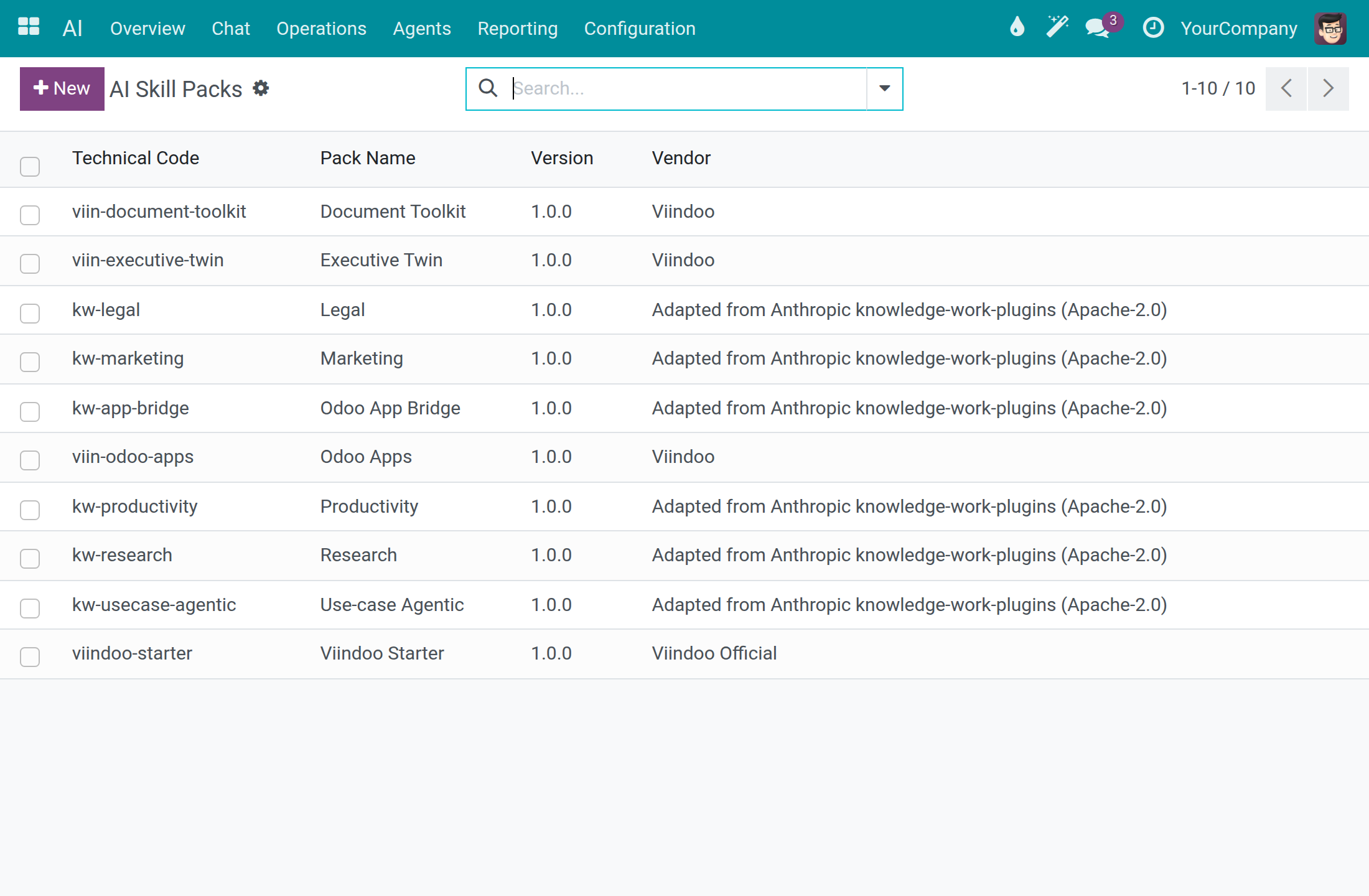Open the Operations menu
The height and width of the screenshot is (896, 1369).
[321, 29]
